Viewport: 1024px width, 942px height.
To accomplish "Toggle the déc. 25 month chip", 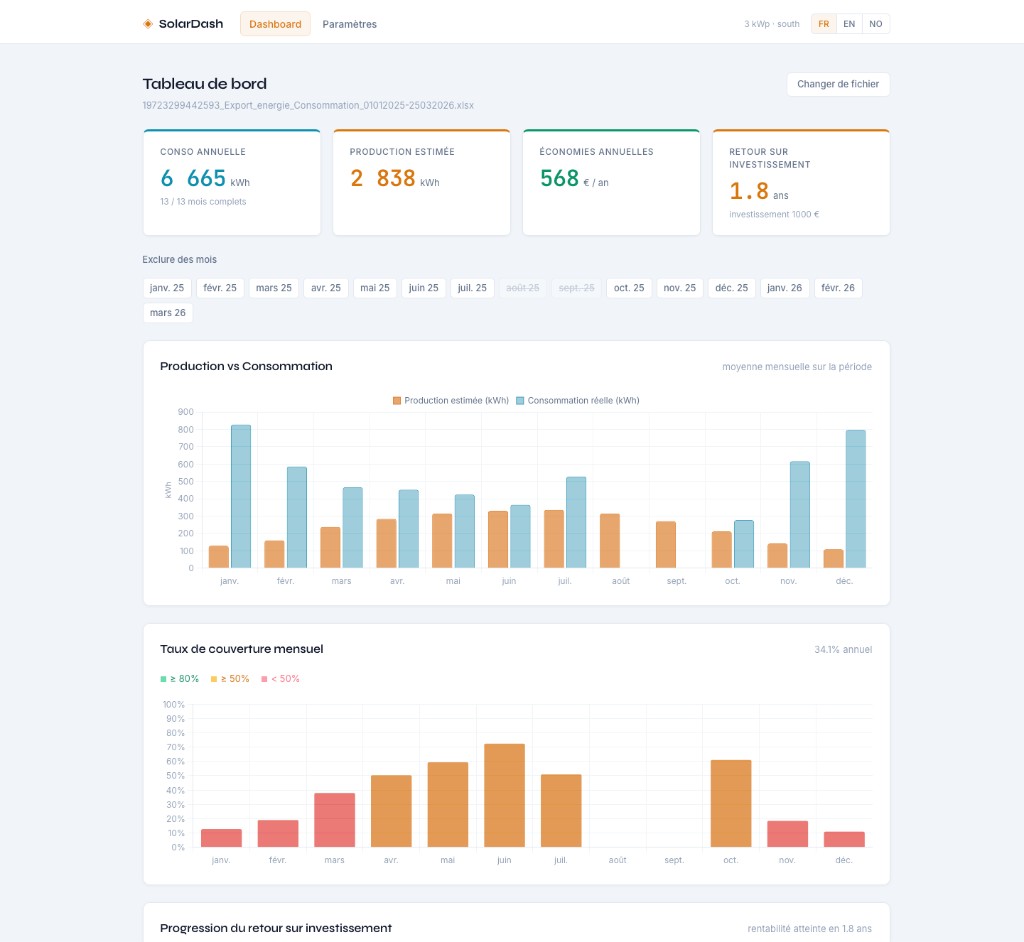I will point(729,288).
